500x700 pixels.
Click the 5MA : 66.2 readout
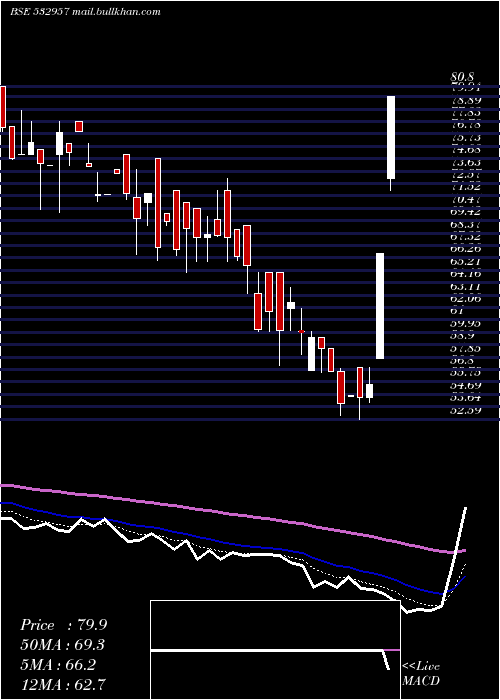tap(58, 665)
